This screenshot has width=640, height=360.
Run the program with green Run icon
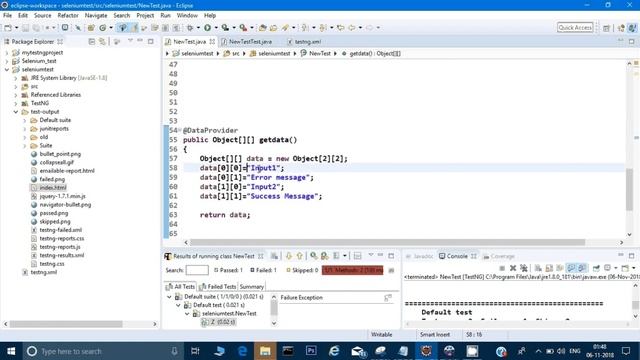[207, 28]
